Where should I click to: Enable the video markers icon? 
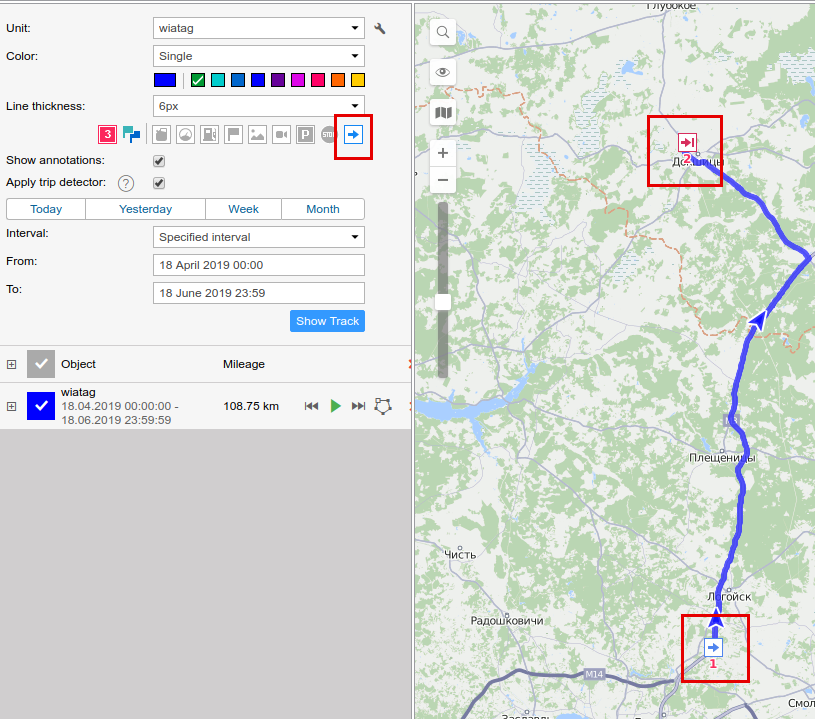281,134
